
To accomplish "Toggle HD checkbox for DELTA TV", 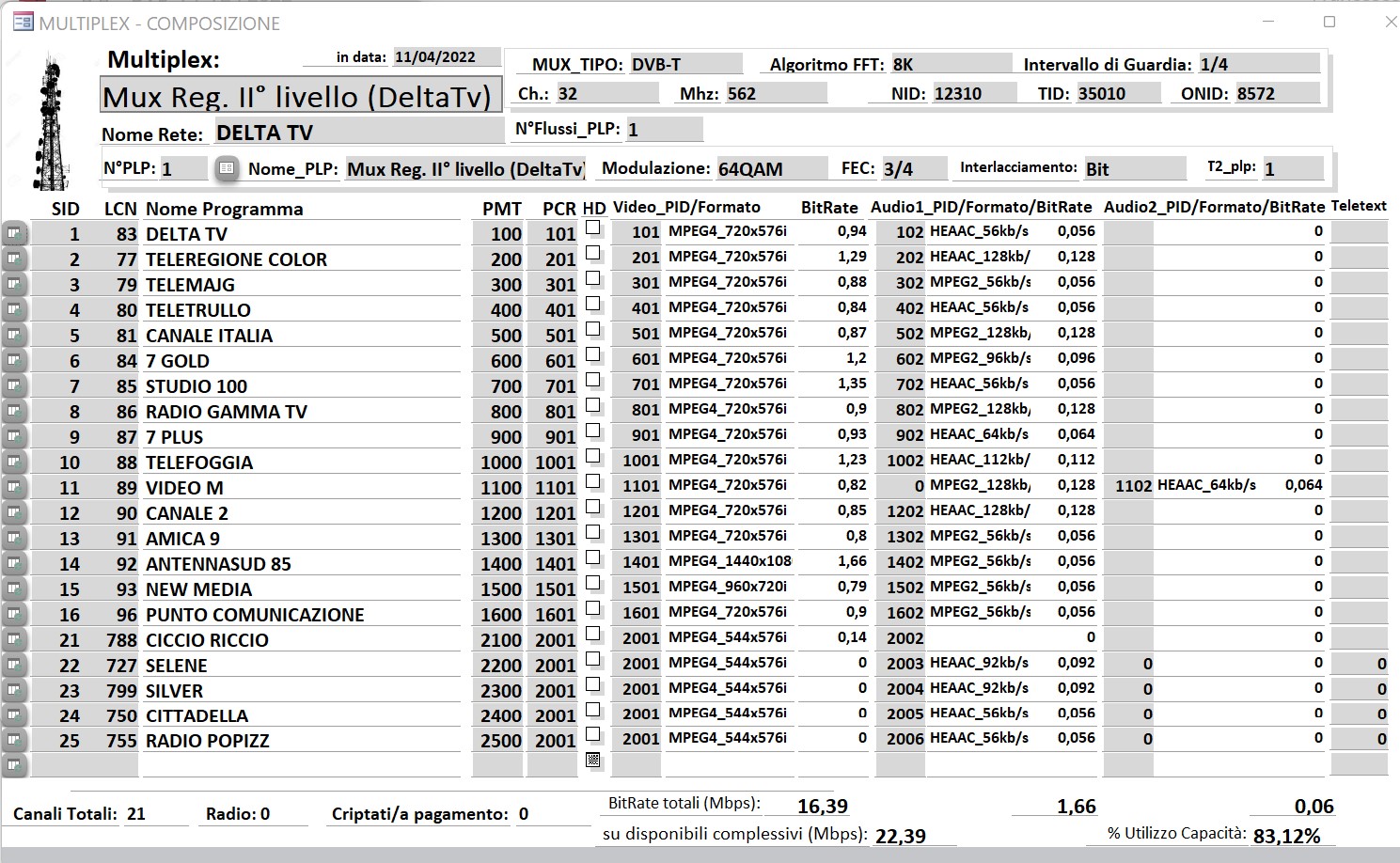I will tap(592, 228).
